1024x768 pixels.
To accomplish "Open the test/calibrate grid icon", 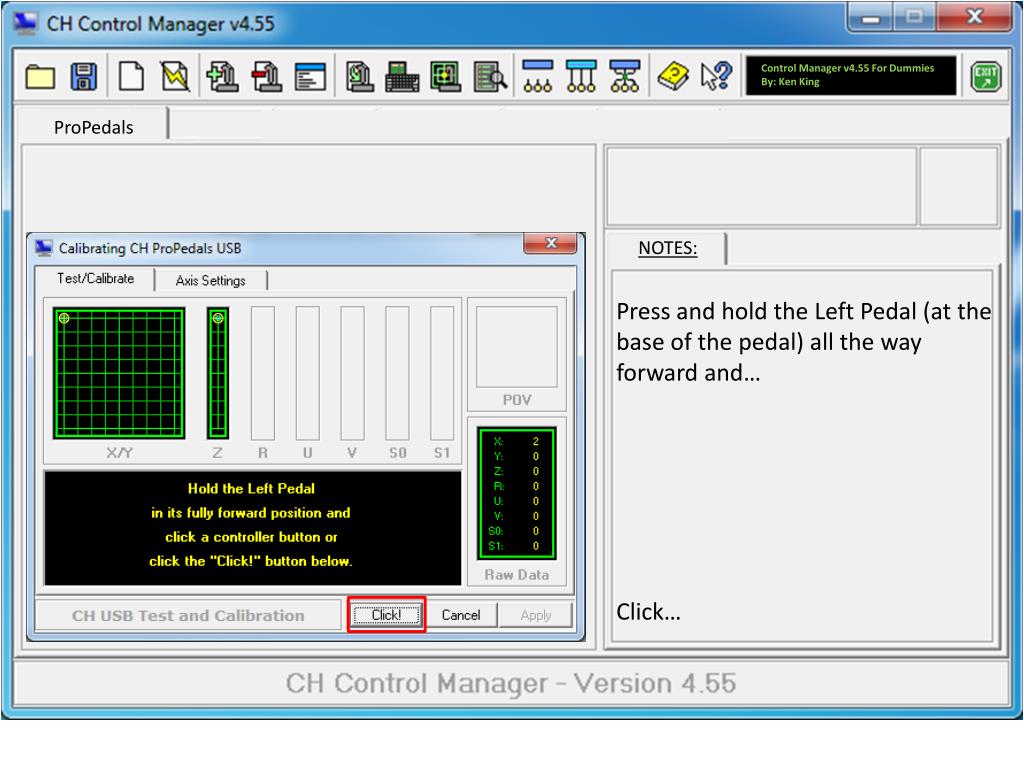I will (x=446, y=76).
